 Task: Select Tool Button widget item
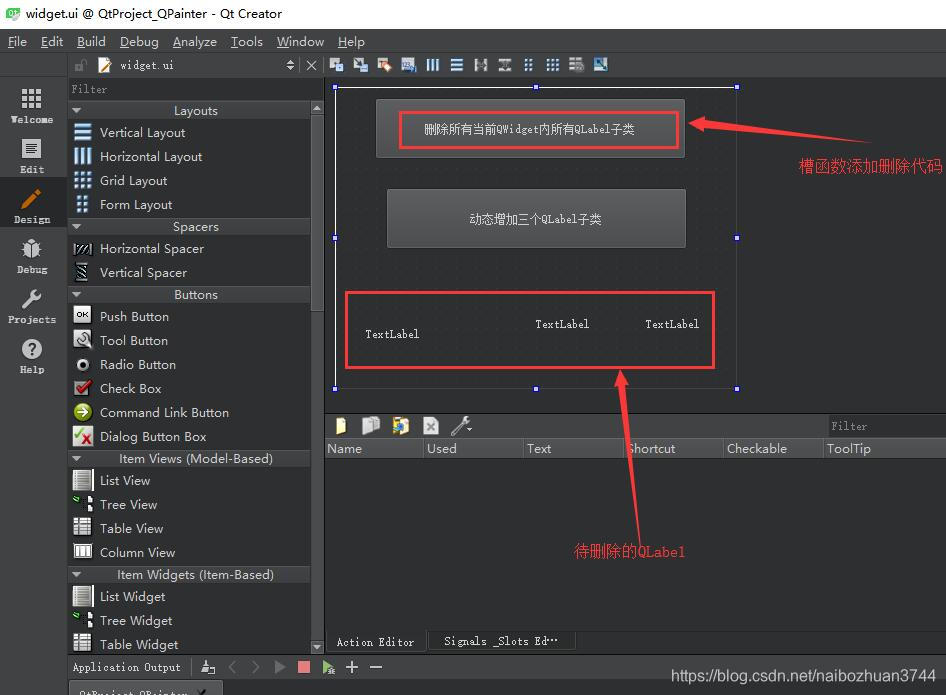[x=133, y=340]
